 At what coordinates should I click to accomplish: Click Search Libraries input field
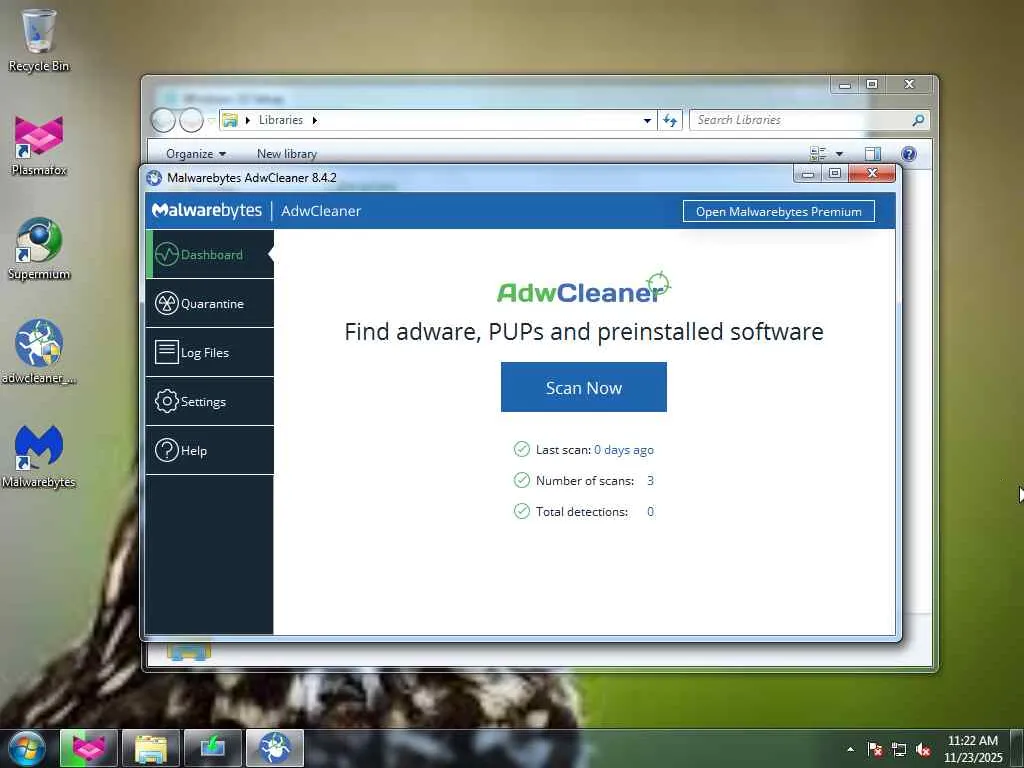tap(800, 120)
